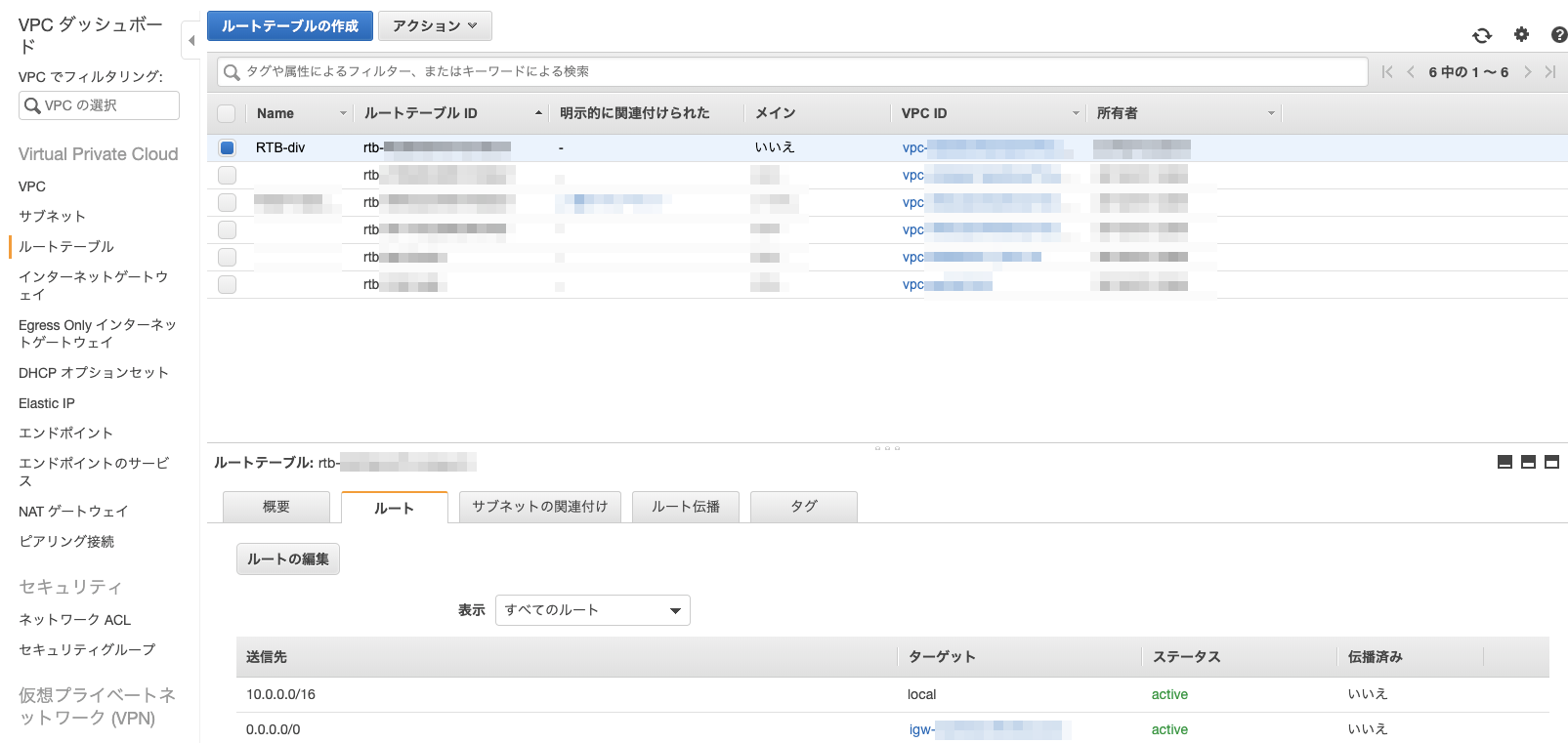1568x743 pixels.
Task: Refresh the route table list
Action: (1481, 35)
